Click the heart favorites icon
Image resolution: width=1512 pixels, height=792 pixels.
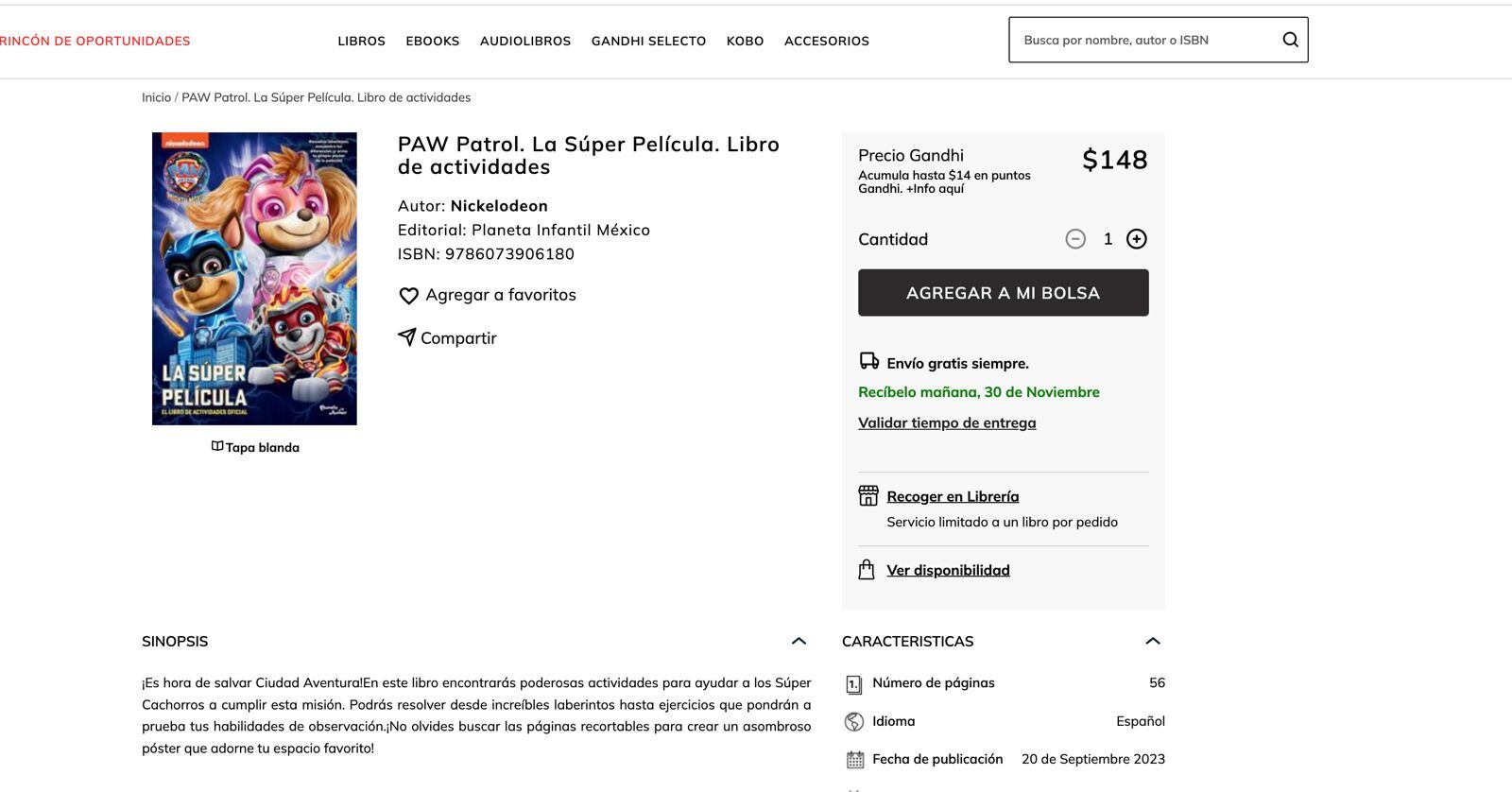(408, 296)
